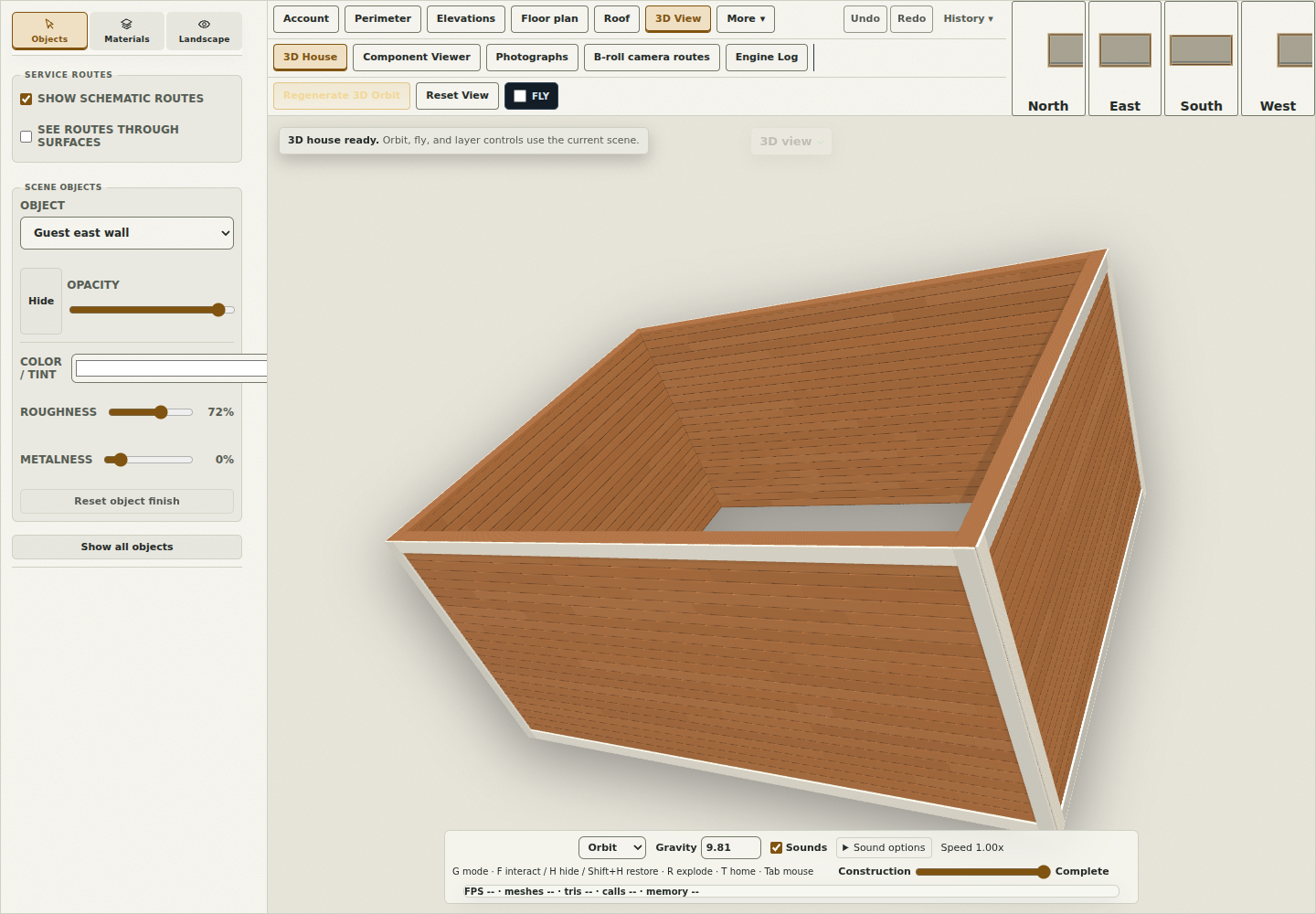Expand Sound options
Screen dimensions: 1316x914
click(884, 848)
